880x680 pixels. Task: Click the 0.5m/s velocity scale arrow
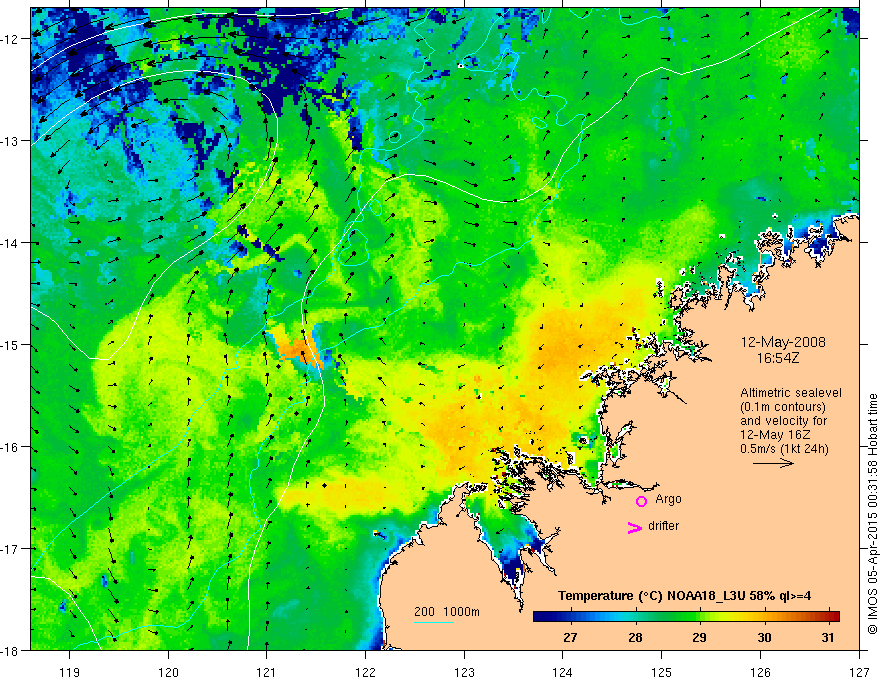pyautogui.click(x=773, y=463)
